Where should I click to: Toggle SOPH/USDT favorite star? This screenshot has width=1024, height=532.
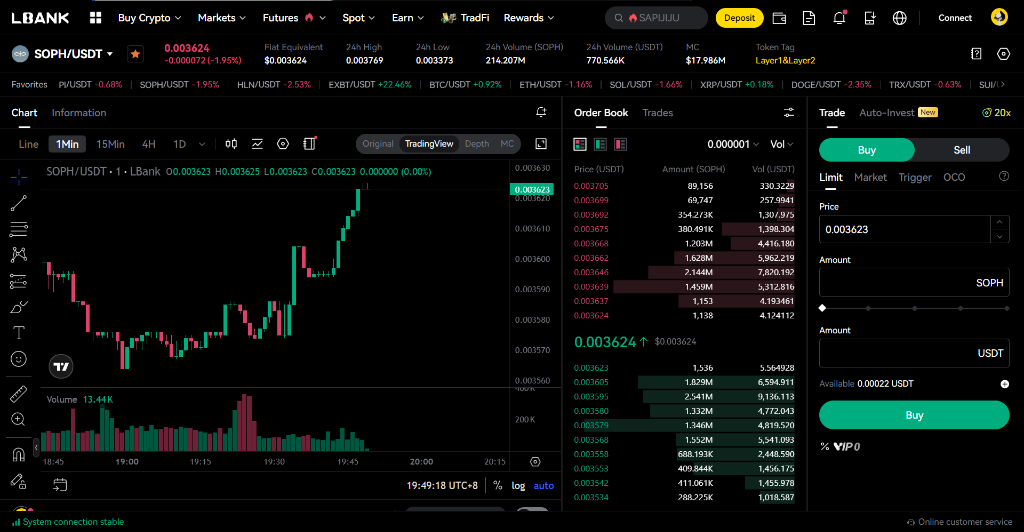pyautogui.click(x=135, y=54)
